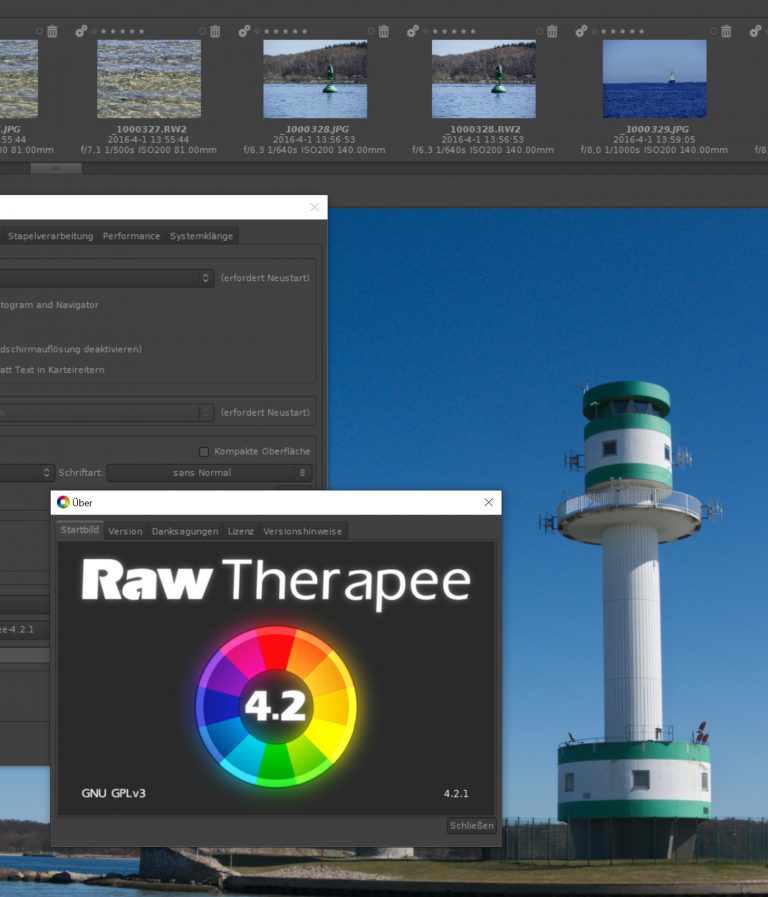Image resolution: width=768 pixels, height=897 pixels.
Task: Click the gears queue icon above _1000329.JPG
Action: [581, 31]
